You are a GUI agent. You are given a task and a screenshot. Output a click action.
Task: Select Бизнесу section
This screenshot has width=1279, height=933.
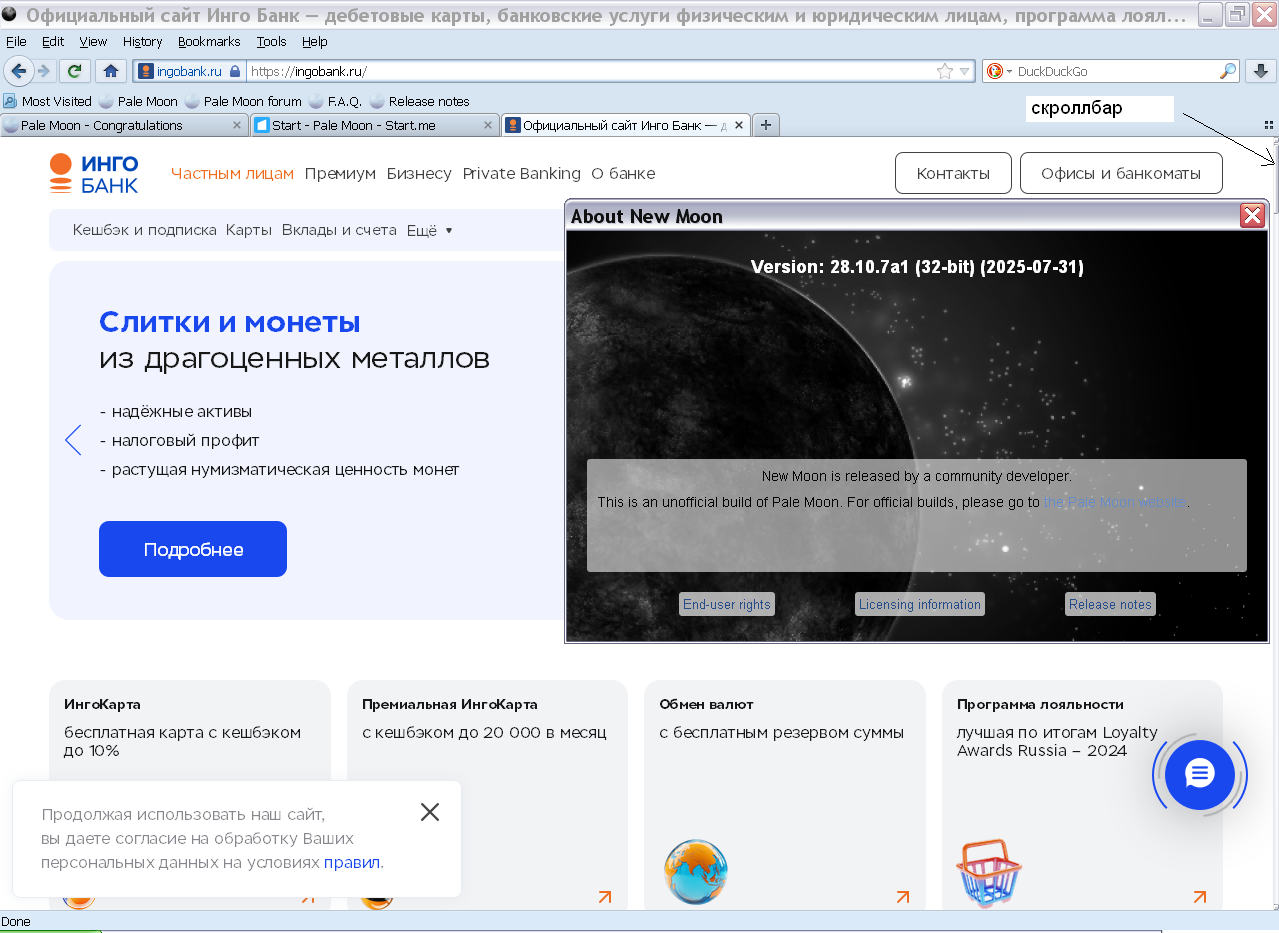419,173
